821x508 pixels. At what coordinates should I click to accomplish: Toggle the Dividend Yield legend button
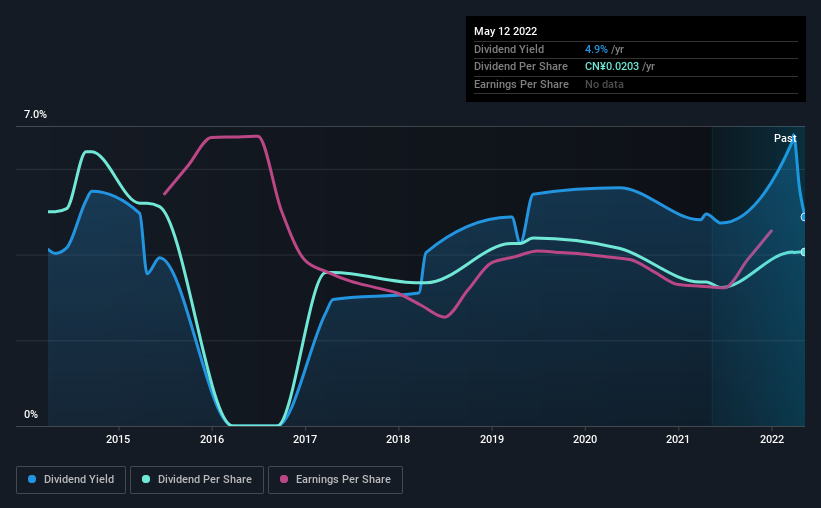[71, 480]
